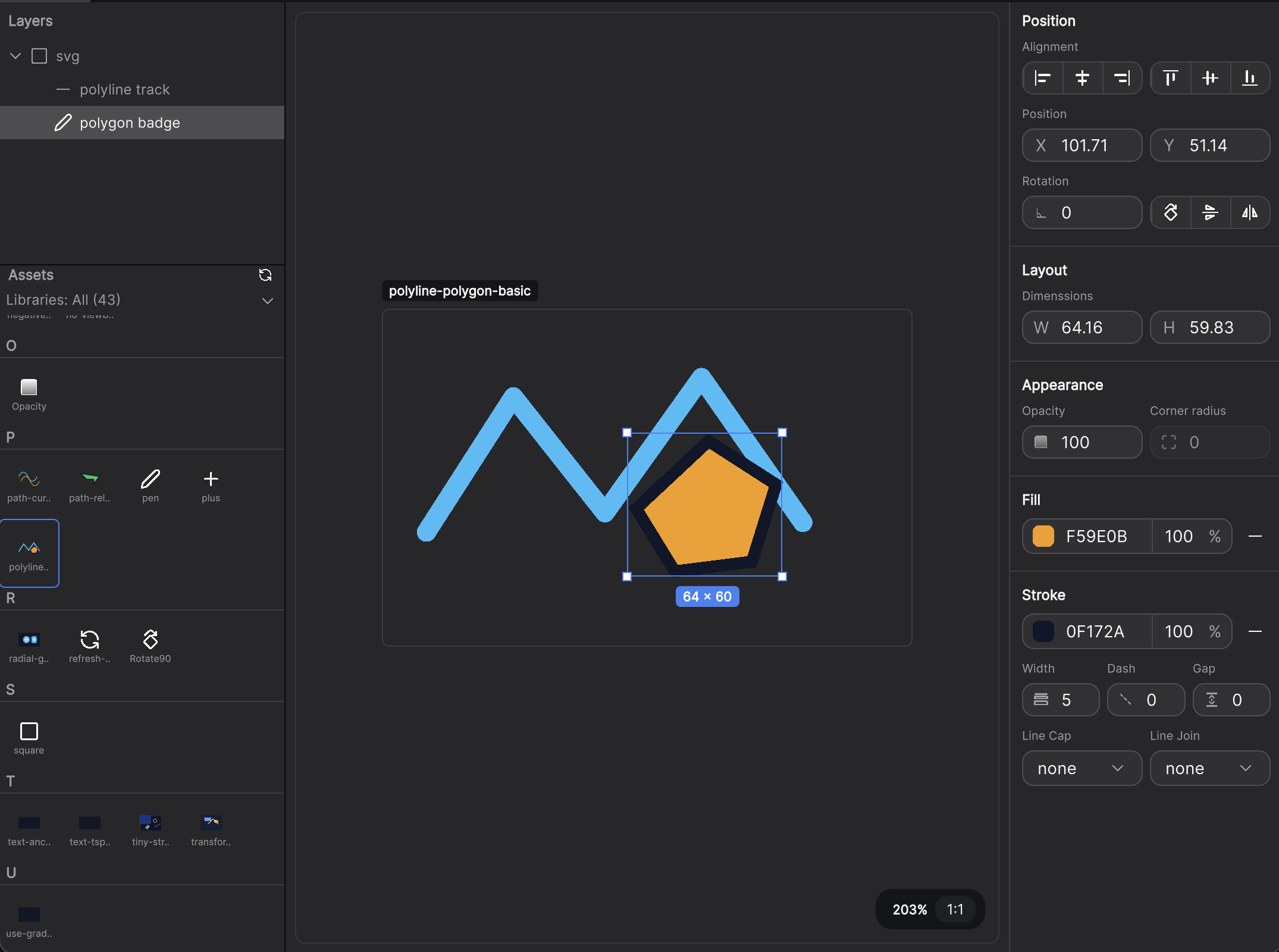Viewport: 1279px width, 952px height.
Task: Select the polygon badge layer
Action: click(130, 123)
